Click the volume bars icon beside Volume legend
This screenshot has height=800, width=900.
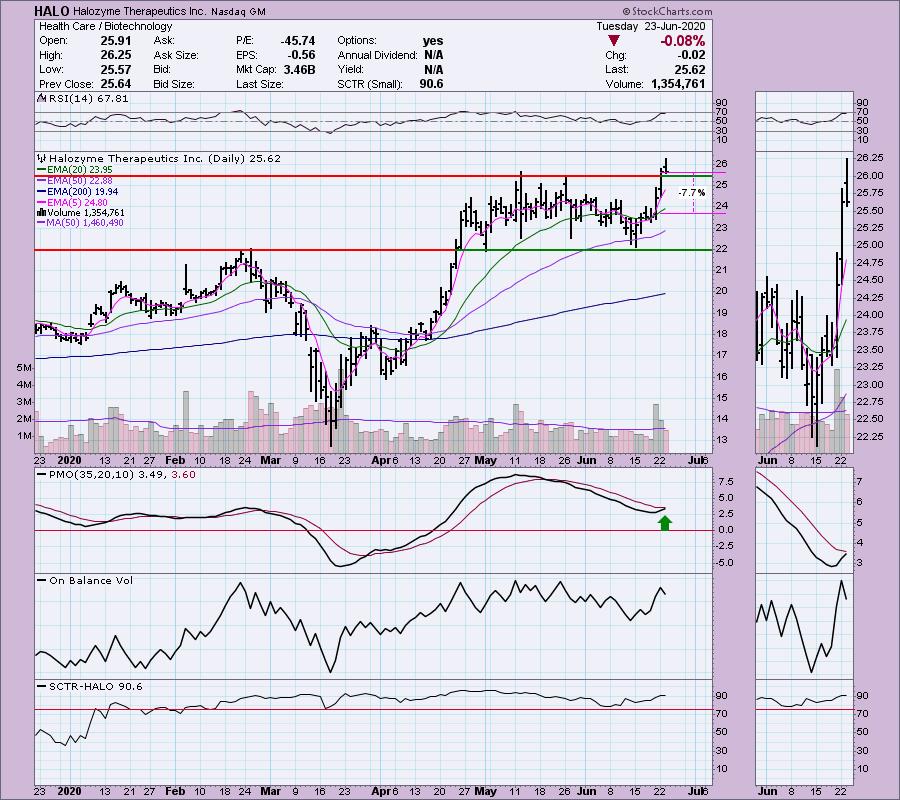coord(41,212)
